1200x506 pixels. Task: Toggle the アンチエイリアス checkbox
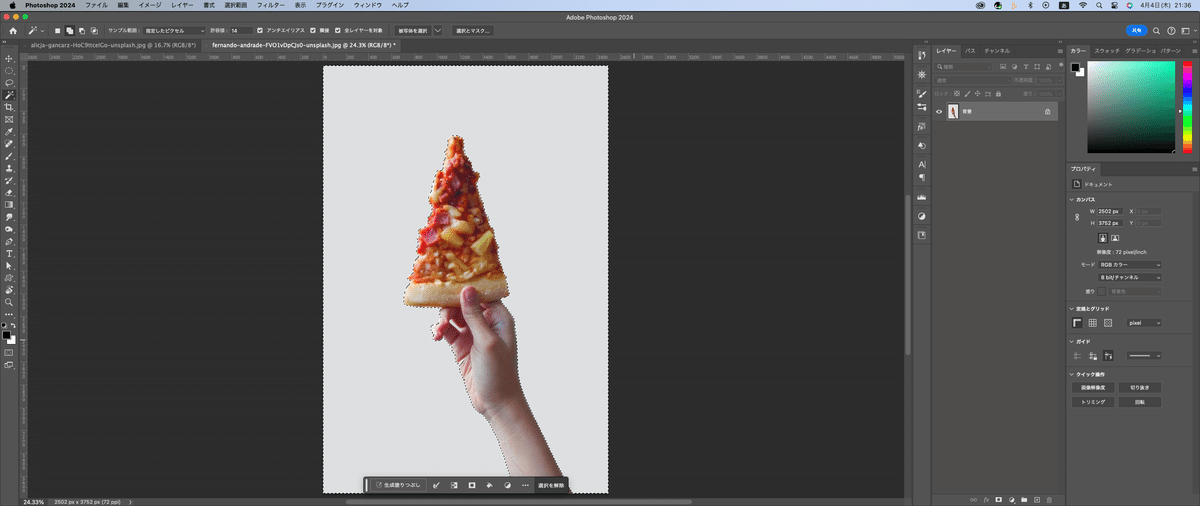[261, 31]
